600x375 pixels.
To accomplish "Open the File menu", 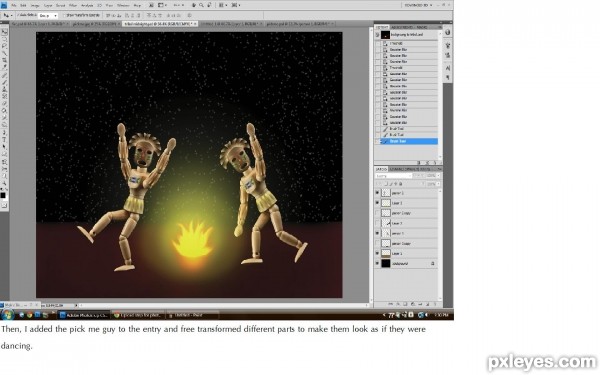I will 14,5.
